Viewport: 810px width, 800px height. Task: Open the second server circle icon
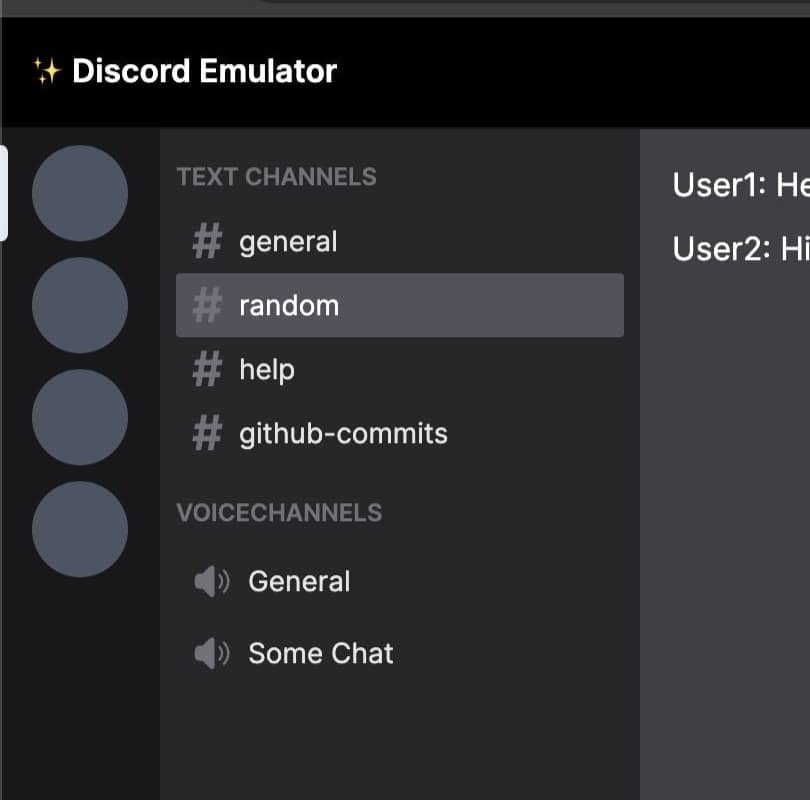[x=80, y=305]
